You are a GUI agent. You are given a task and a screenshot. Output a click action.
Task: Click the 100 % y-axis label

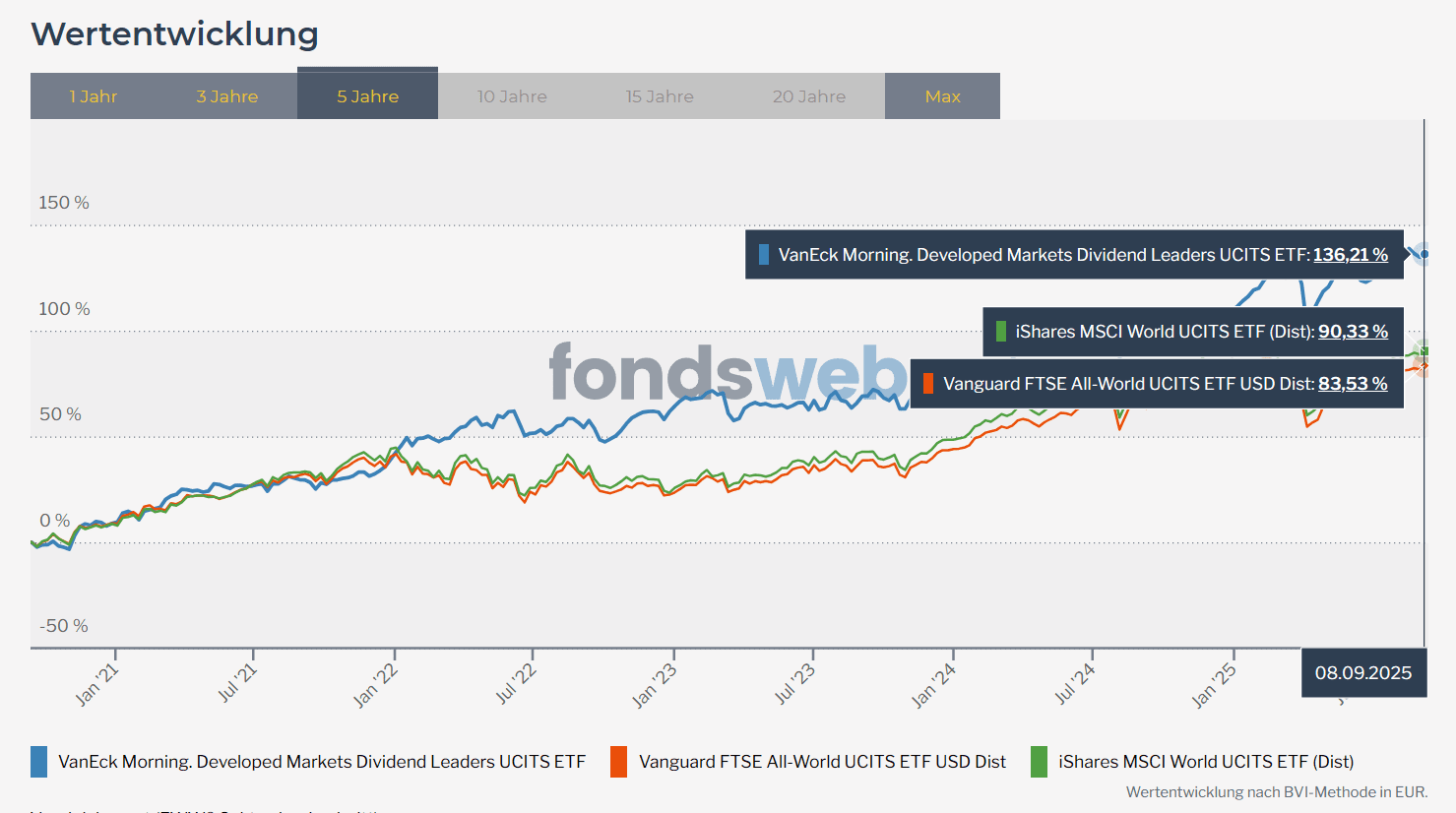[64, 309]
